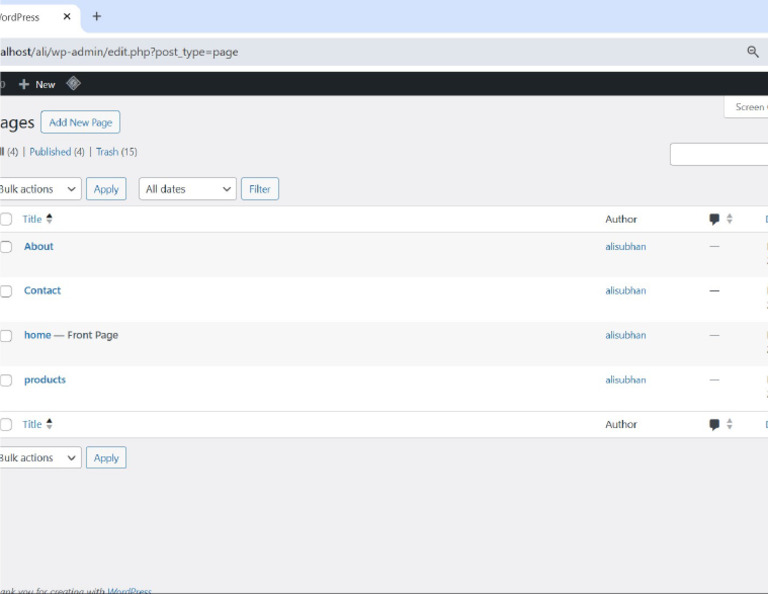This screenshot has height=594, width=768.
Task: Click the comments bubble icon in table header
Action: [x=714, y=220]
